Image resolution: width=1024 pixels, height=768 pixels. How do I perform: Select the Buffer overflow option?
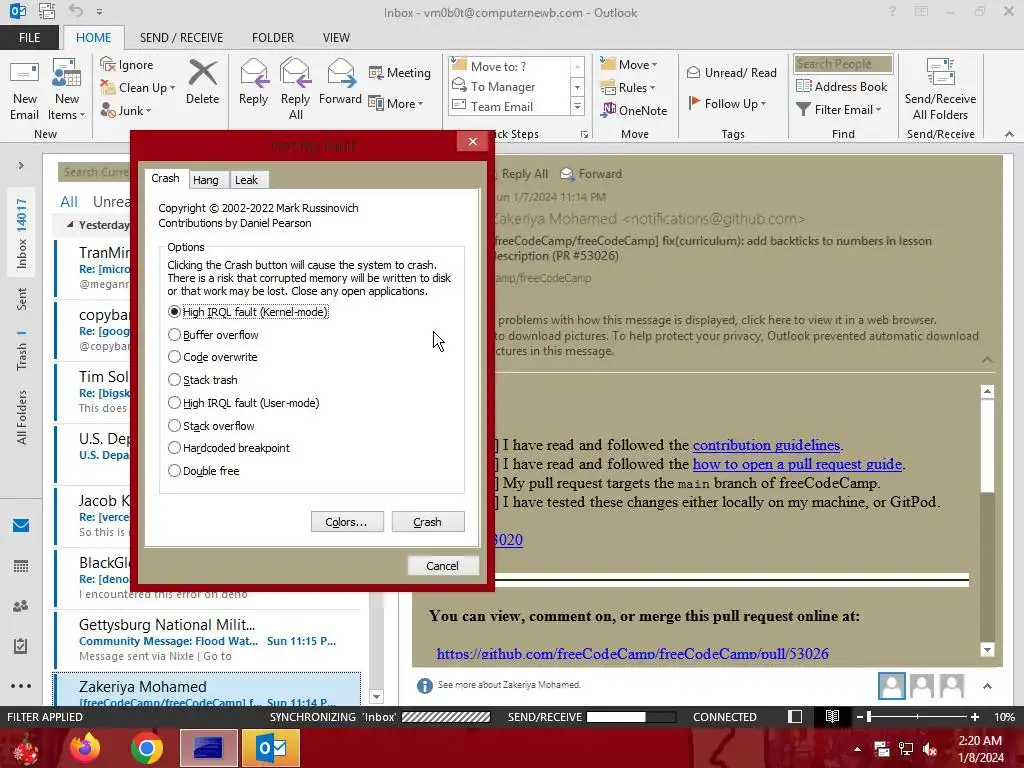pyautogui.click(x=214, y=334)
